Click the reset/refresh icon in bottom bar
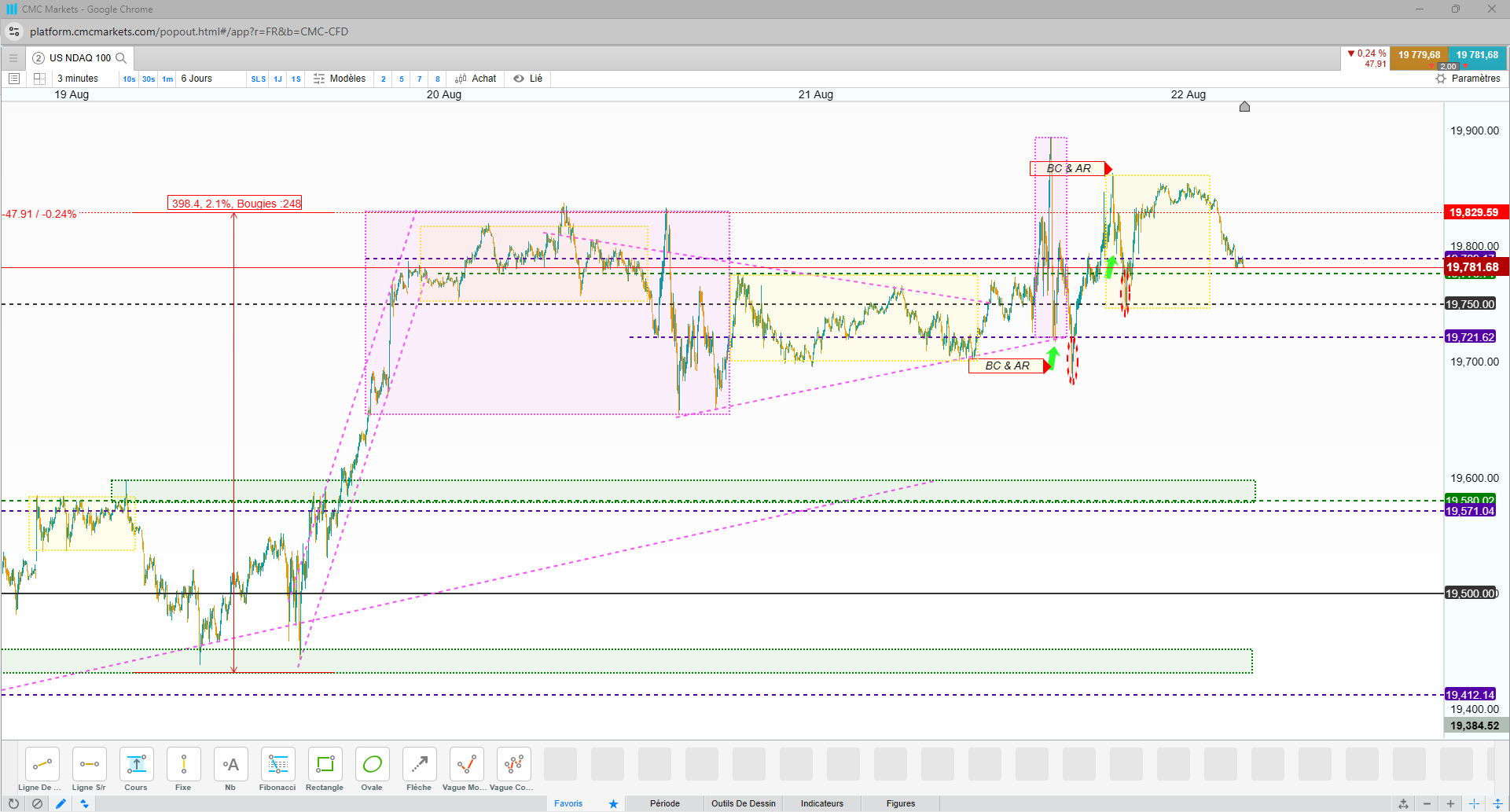 tap(13, 803)
